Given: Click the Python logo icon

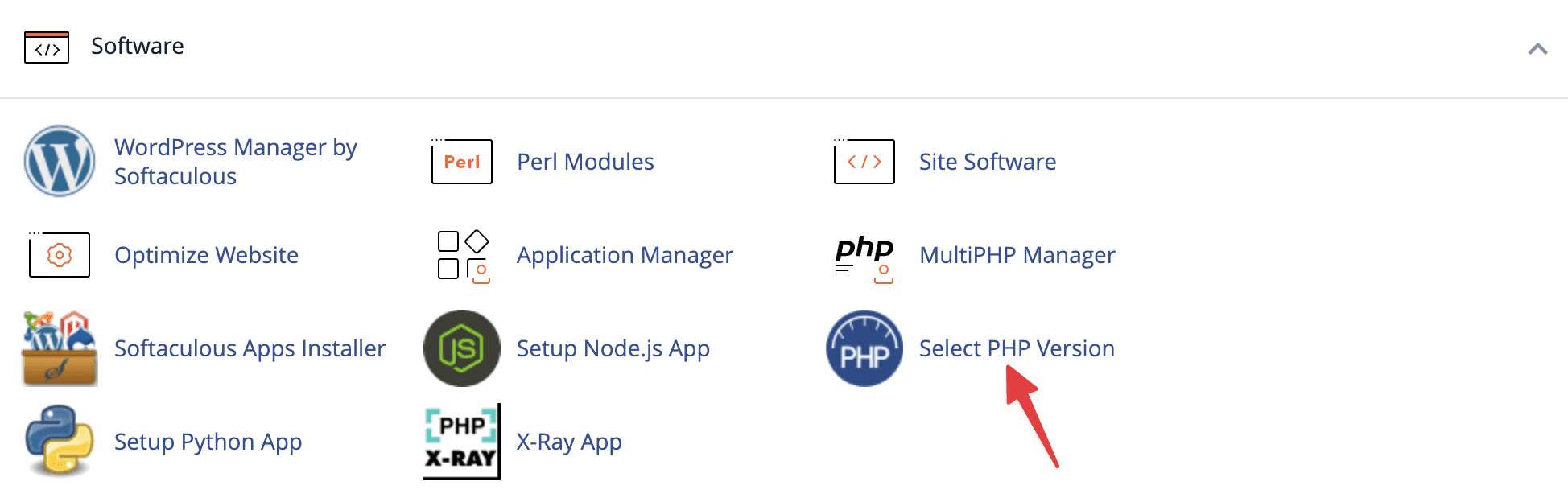Looking at the screenshot, I should coord(60,441).
